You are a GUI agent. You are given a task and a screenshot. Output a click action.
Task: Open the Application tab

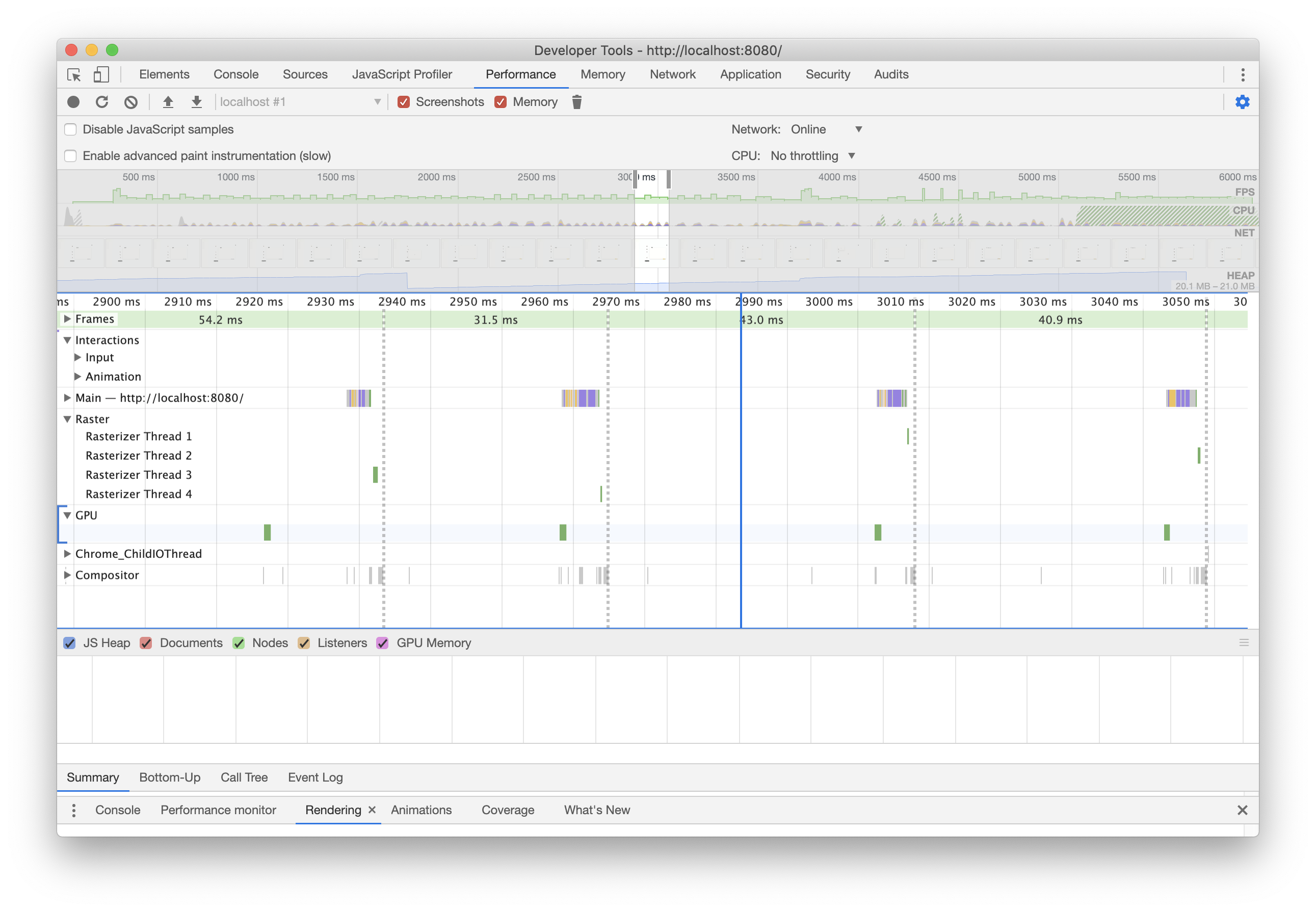[x=751, y=74]
